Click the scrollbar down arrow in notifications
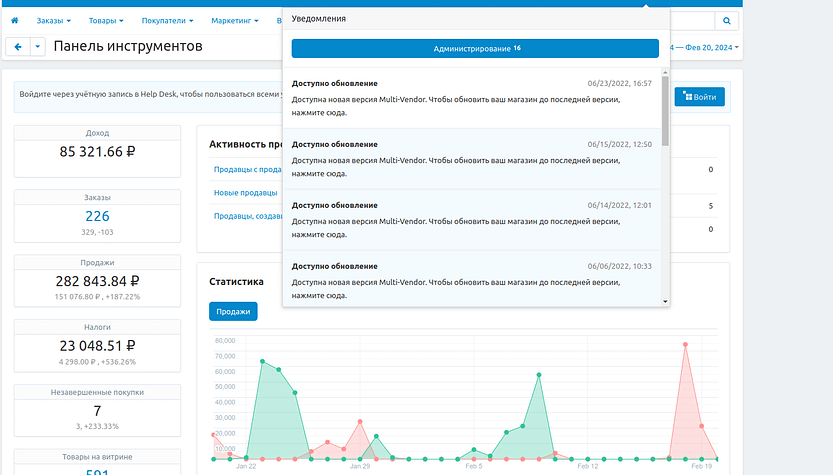The height and width of the screenshot is (475, 833). (x=665, y=301)
